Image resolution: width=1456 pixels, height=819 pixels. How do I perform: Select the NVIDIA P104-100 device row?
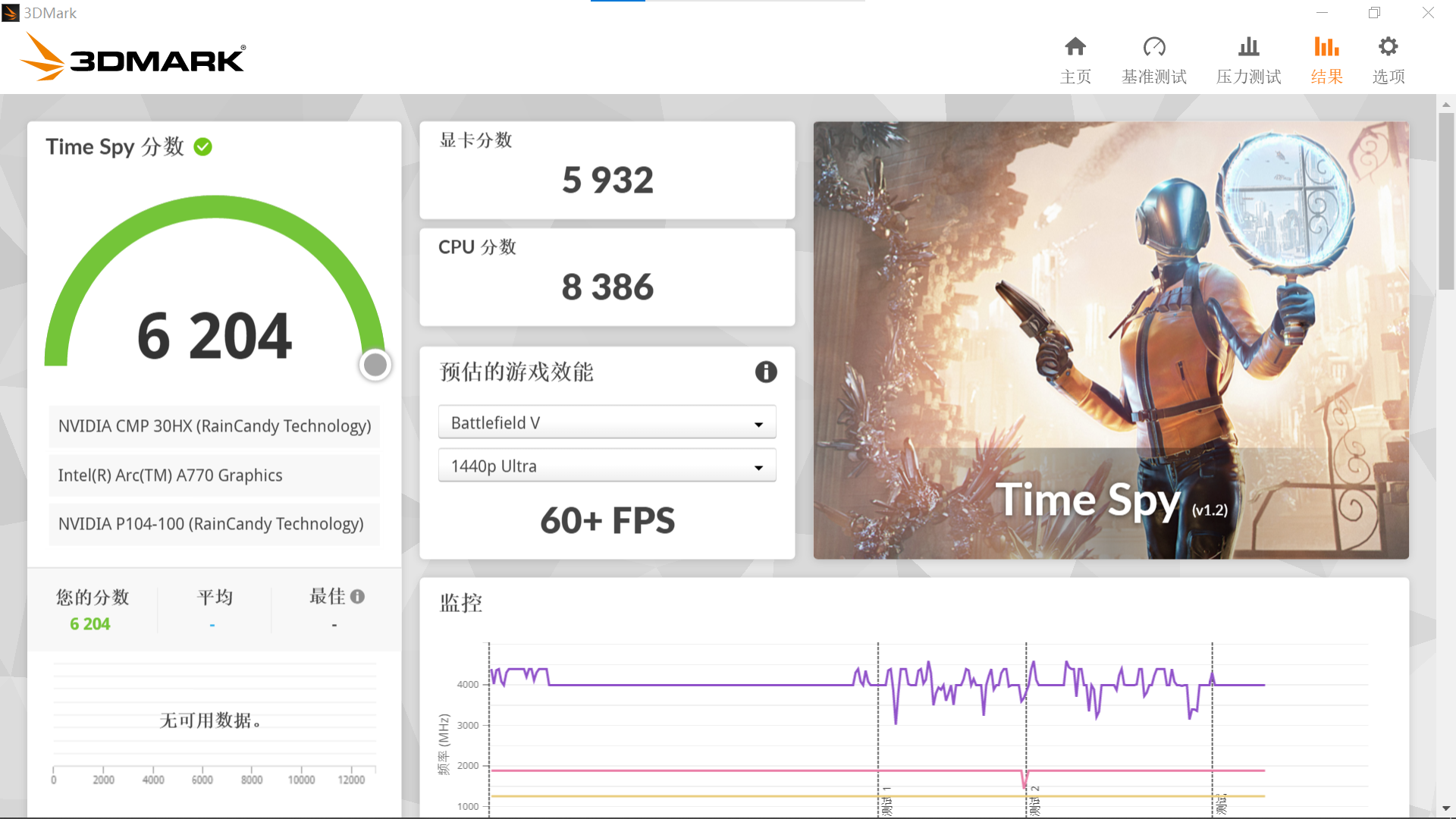[215, 524]
